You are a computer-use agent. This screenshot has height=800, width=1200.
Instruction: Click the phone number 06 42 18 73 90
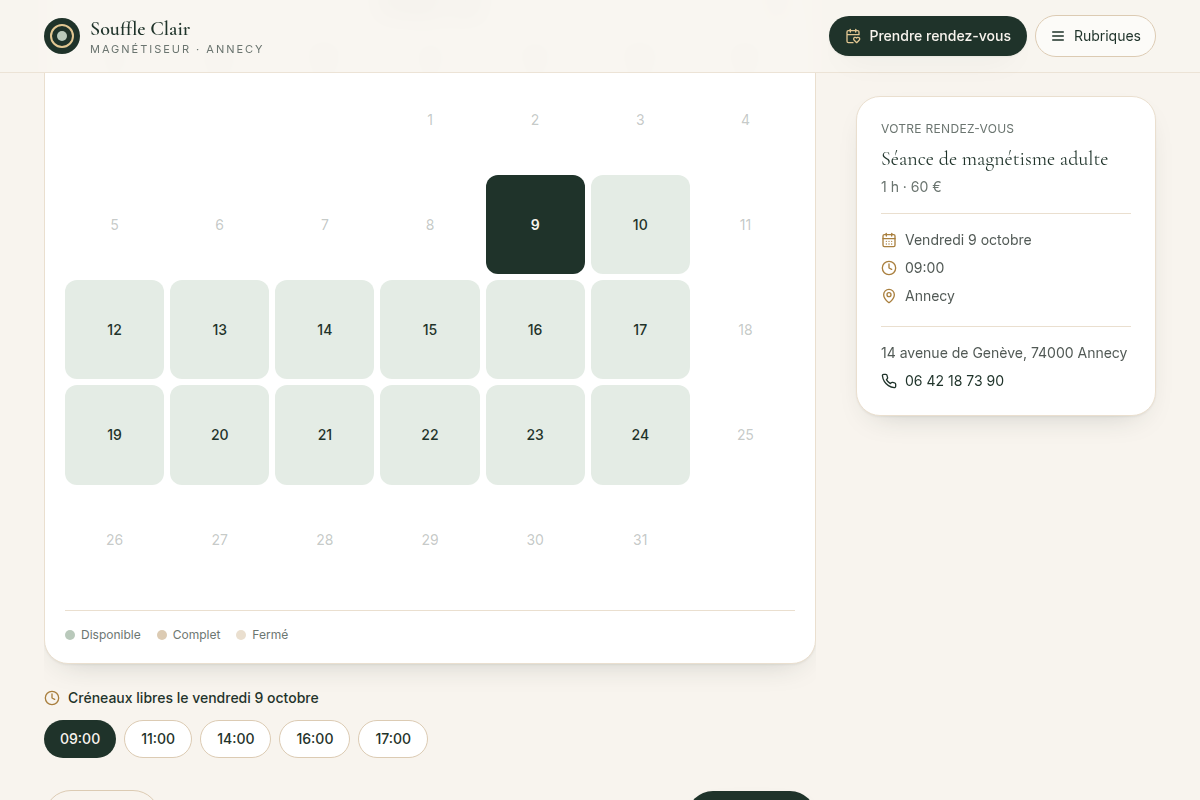point(954,381)
